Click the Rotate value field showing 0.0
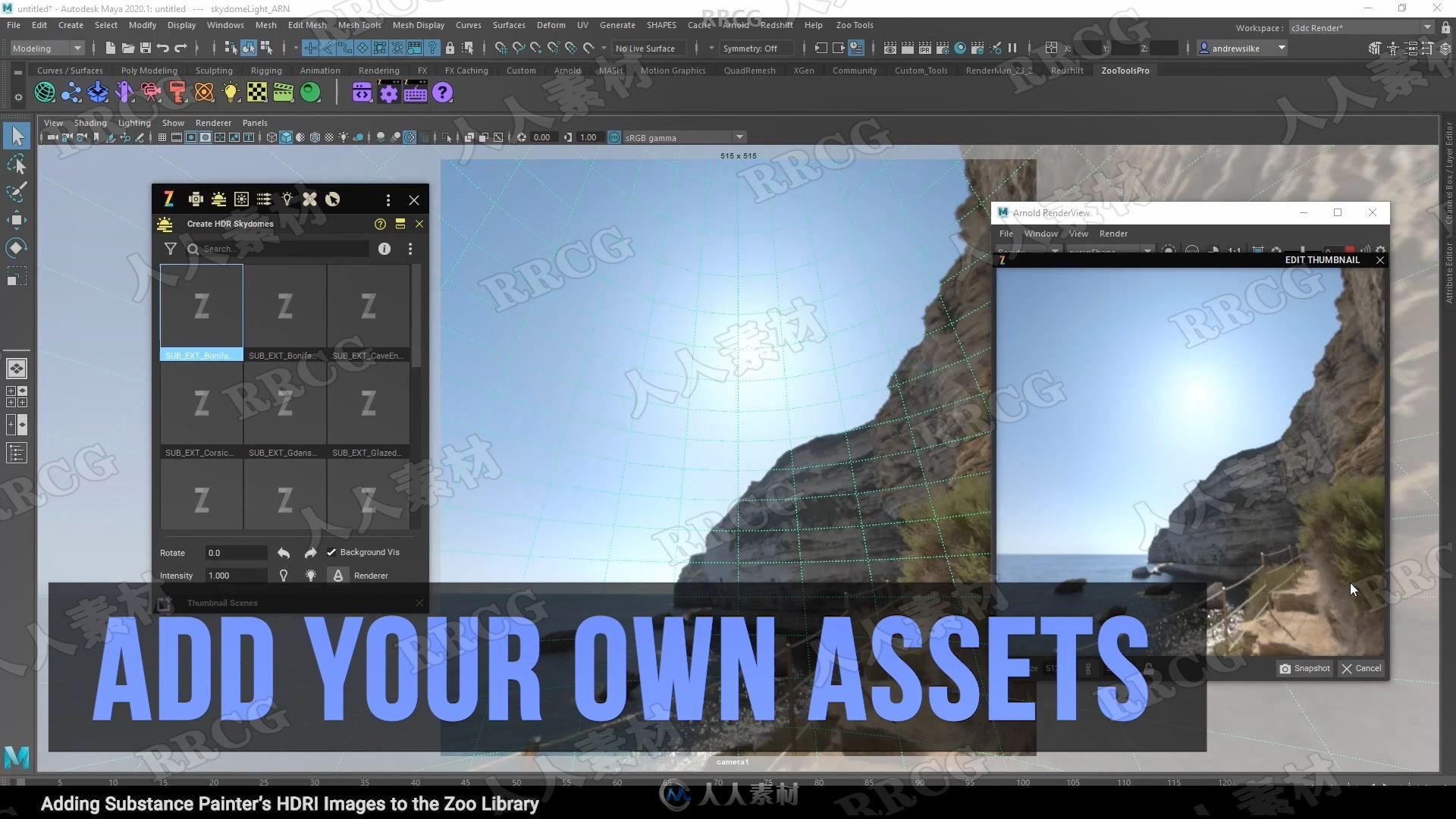The image size is (1456, 819). pos(236,553)
